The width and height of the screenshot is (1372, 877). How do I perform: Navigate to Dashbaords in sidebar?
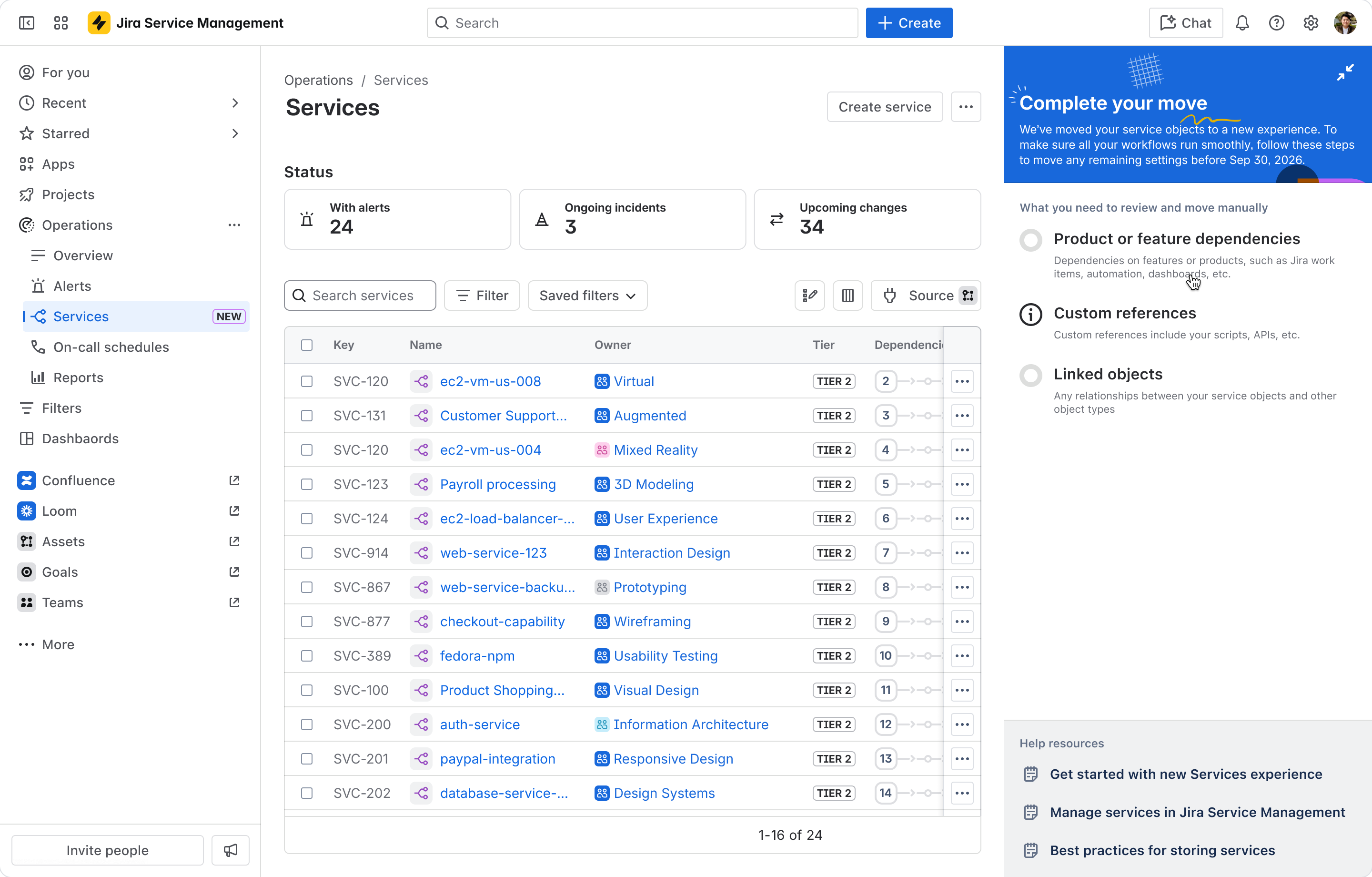81,438
